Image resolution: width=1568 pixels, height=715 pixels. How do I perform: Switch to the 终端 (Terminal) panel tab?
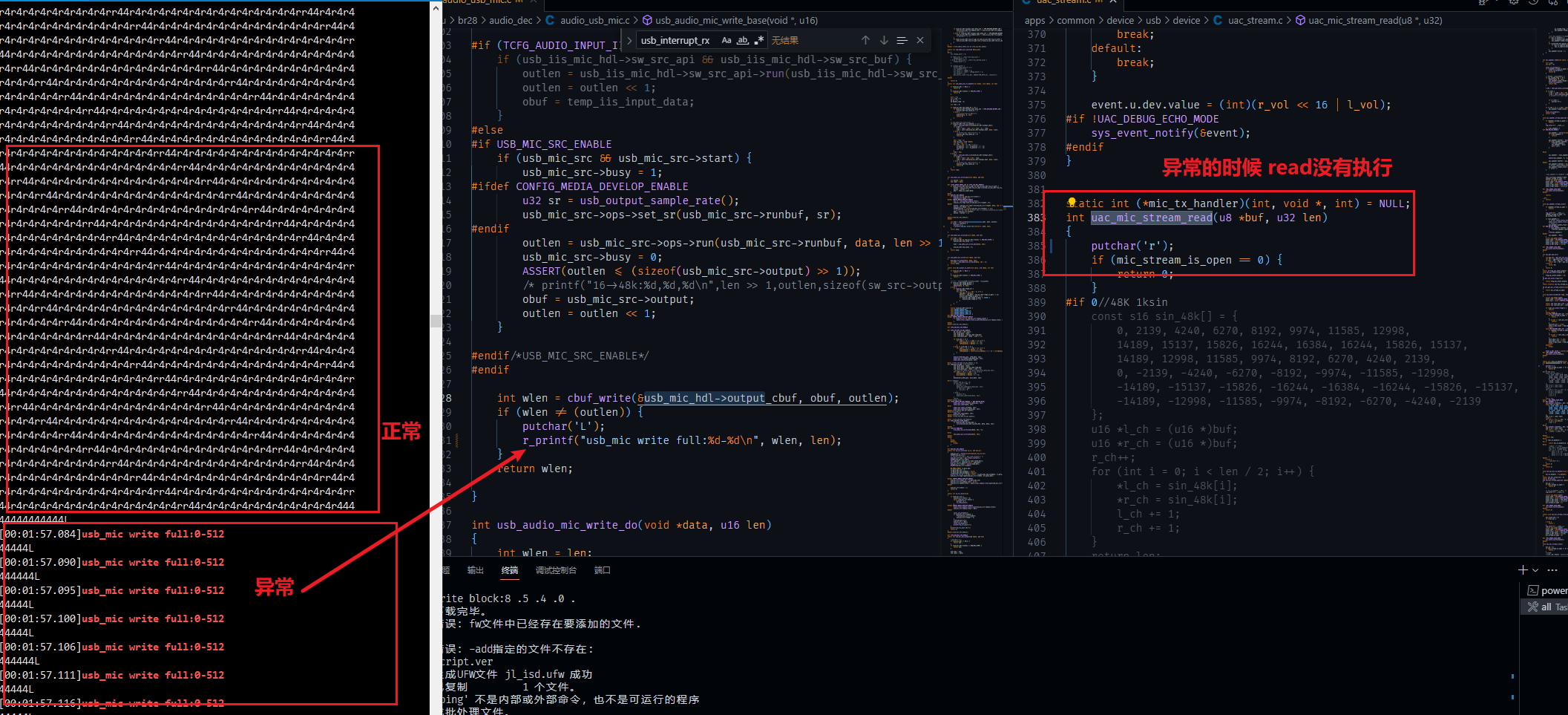tap(510, 570)
